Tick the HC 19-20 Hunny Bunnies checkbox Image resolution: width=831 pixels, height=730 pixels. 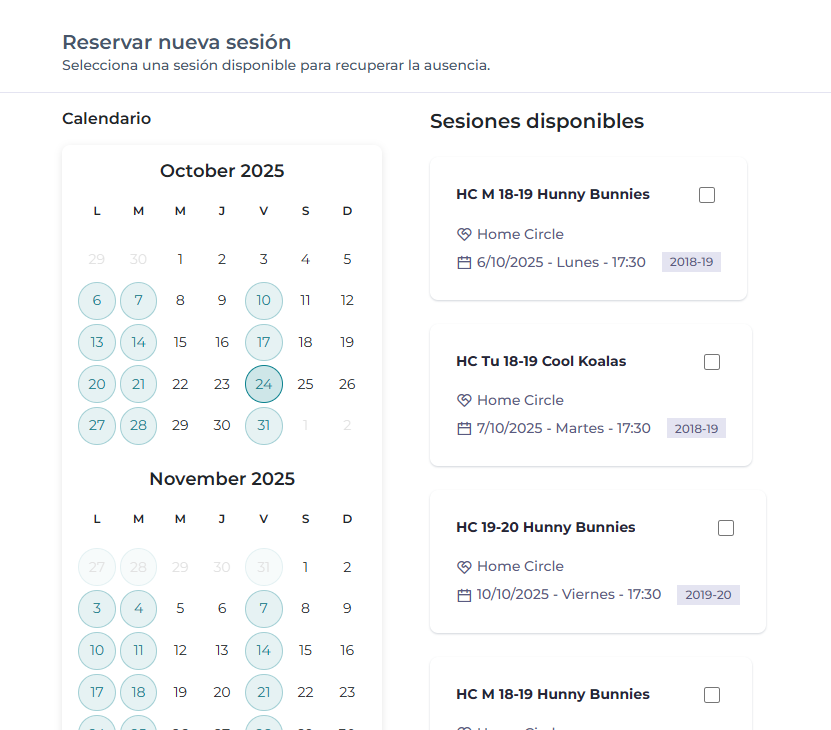coord(726,528)
